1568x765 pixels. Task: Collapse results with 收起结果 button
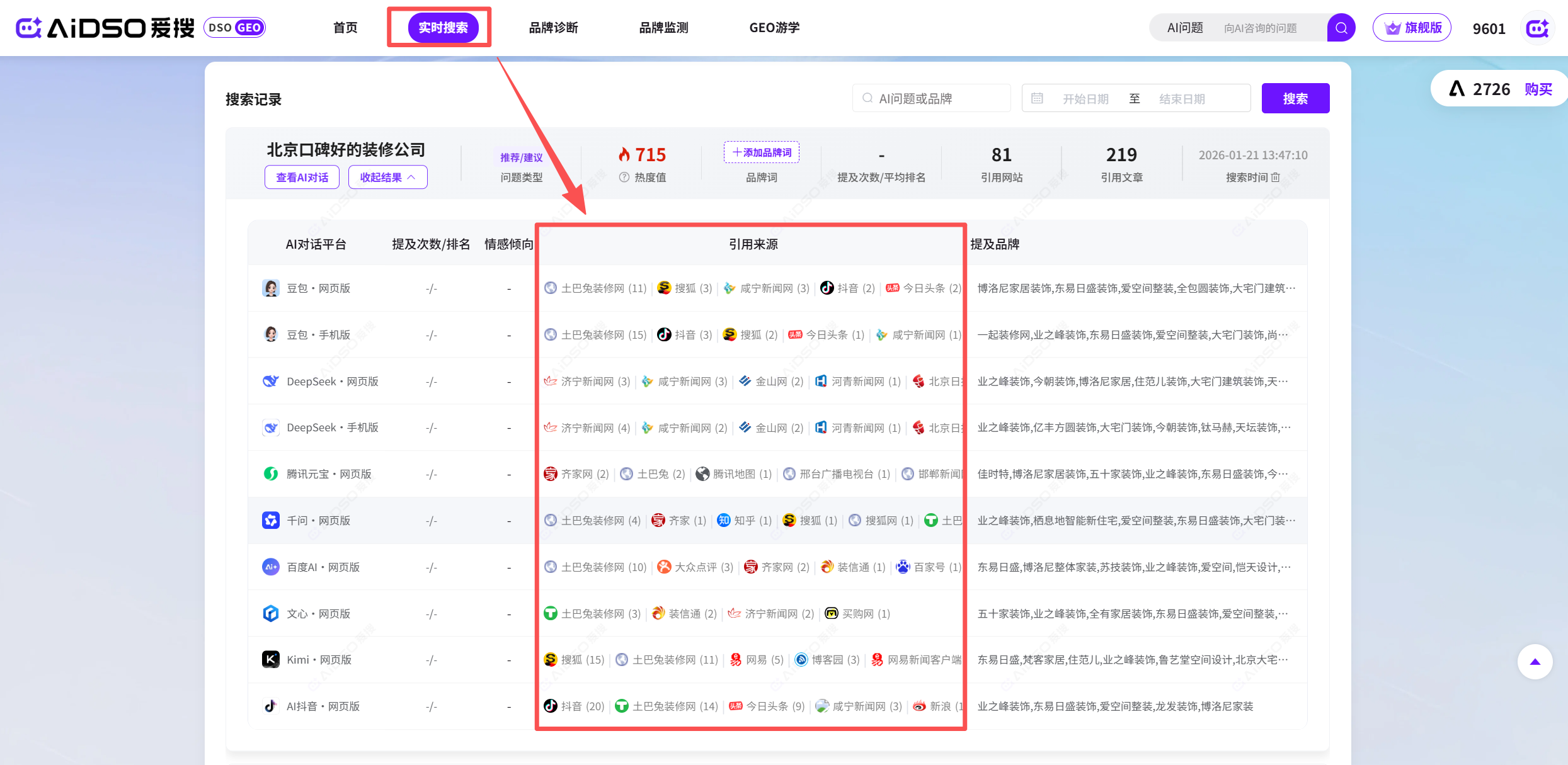tap(387, 178)
